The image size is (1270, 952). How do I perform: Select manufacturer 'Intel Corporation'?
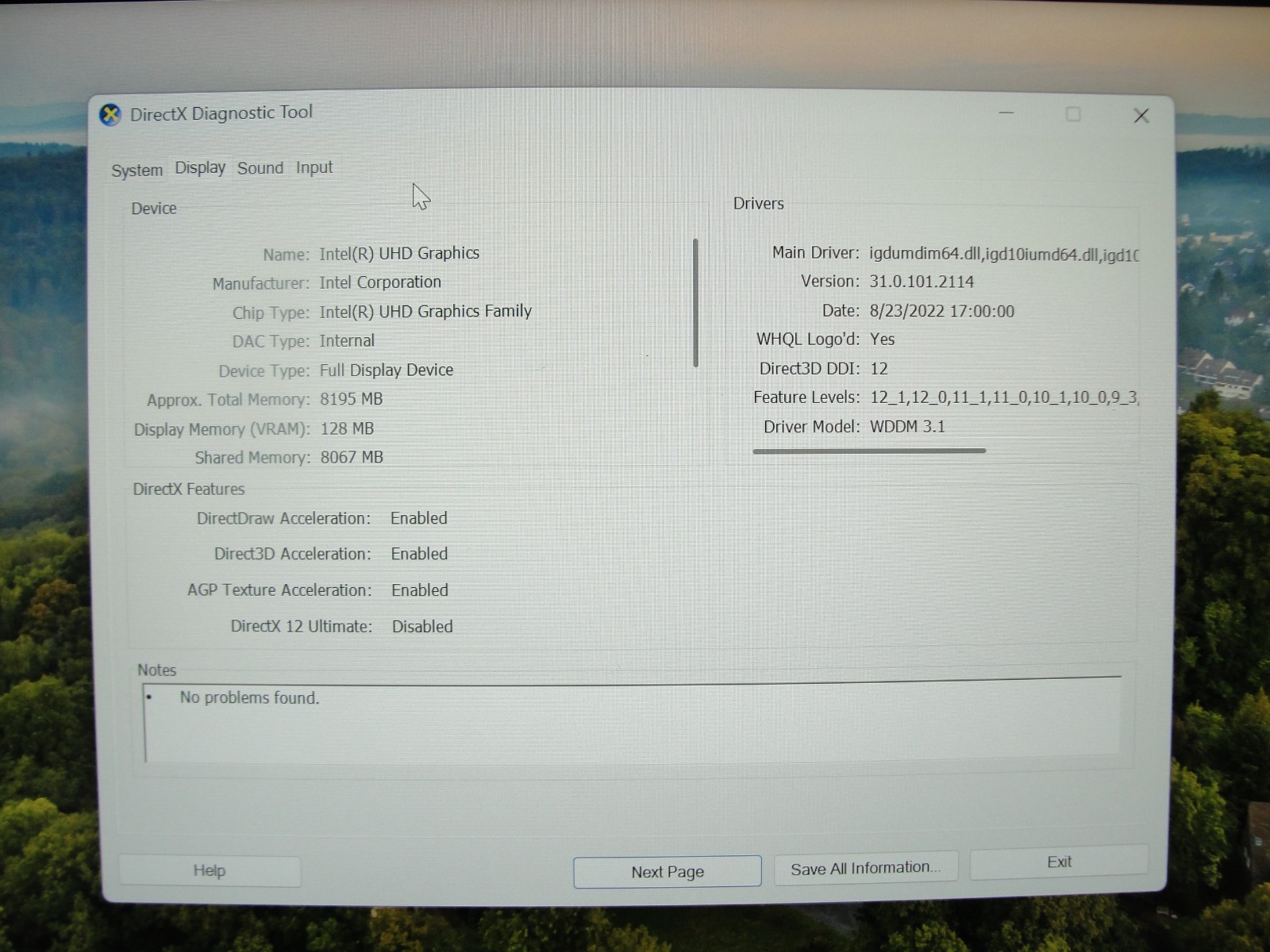coord(380,282)
